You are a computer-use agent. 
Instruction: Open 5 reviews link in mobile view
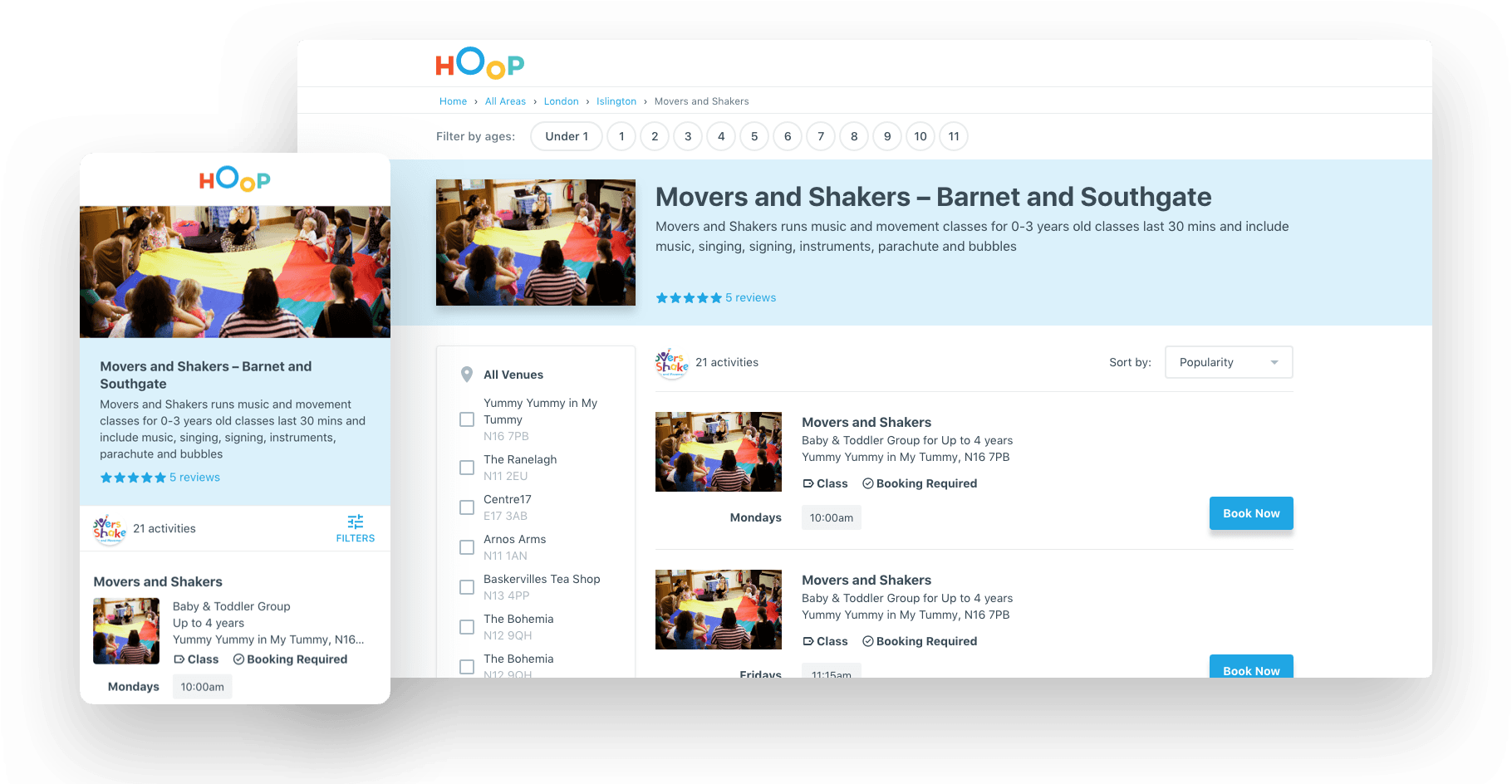click(x=194, y=478)
